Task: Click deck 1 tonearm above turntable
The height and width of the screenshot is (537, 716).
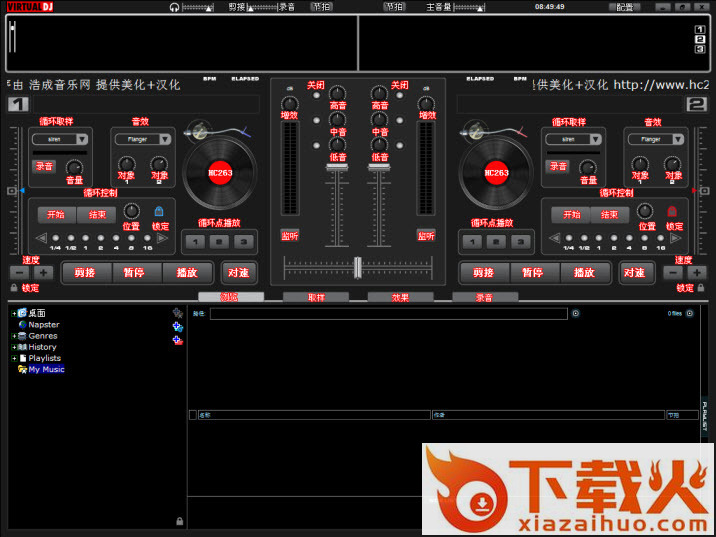Action: (216, 131)
